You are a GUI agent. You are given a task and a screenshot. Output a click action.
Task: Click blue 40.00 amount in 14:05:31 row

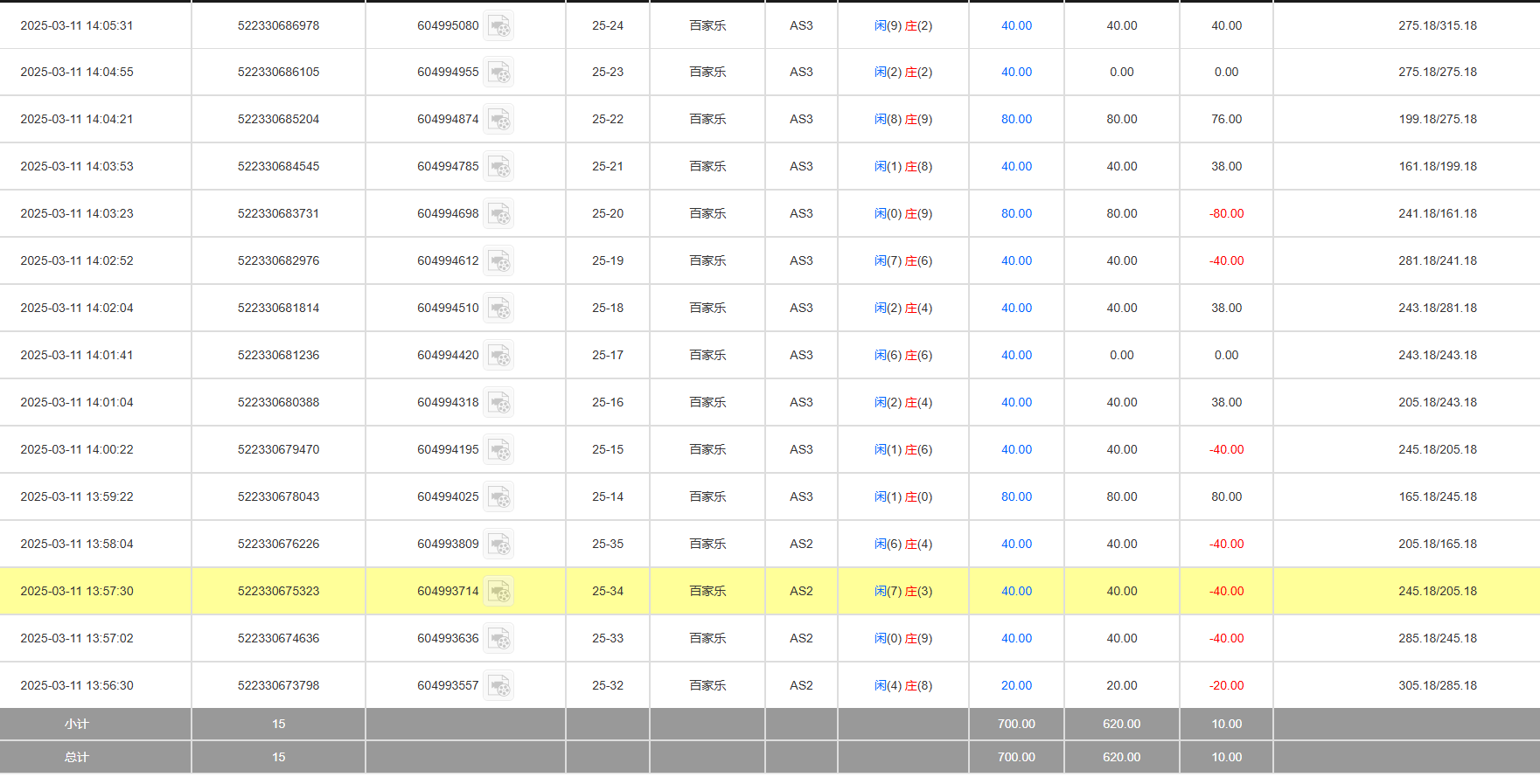tap(1016, 26)
